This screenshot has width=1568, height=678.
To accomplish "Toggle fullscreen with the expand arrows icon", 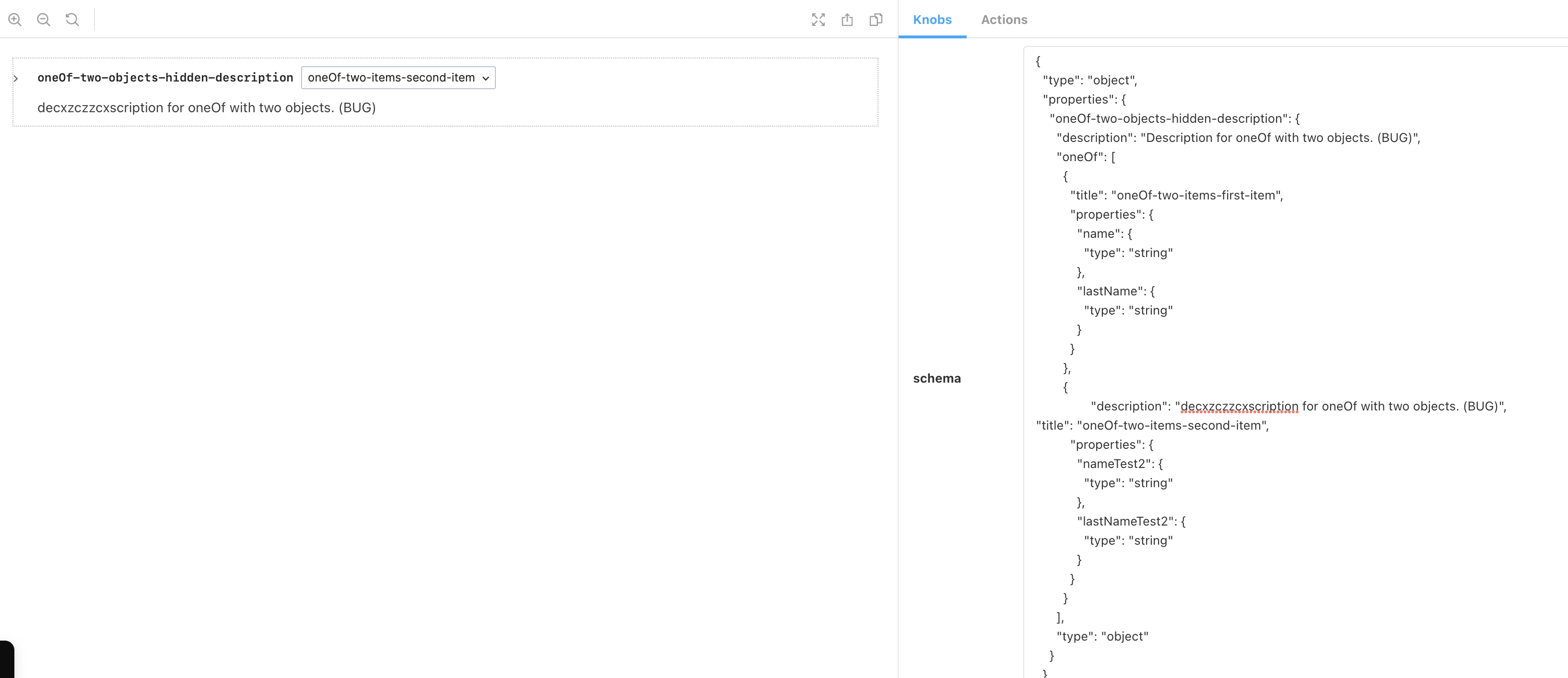I will tap(818, 20).
